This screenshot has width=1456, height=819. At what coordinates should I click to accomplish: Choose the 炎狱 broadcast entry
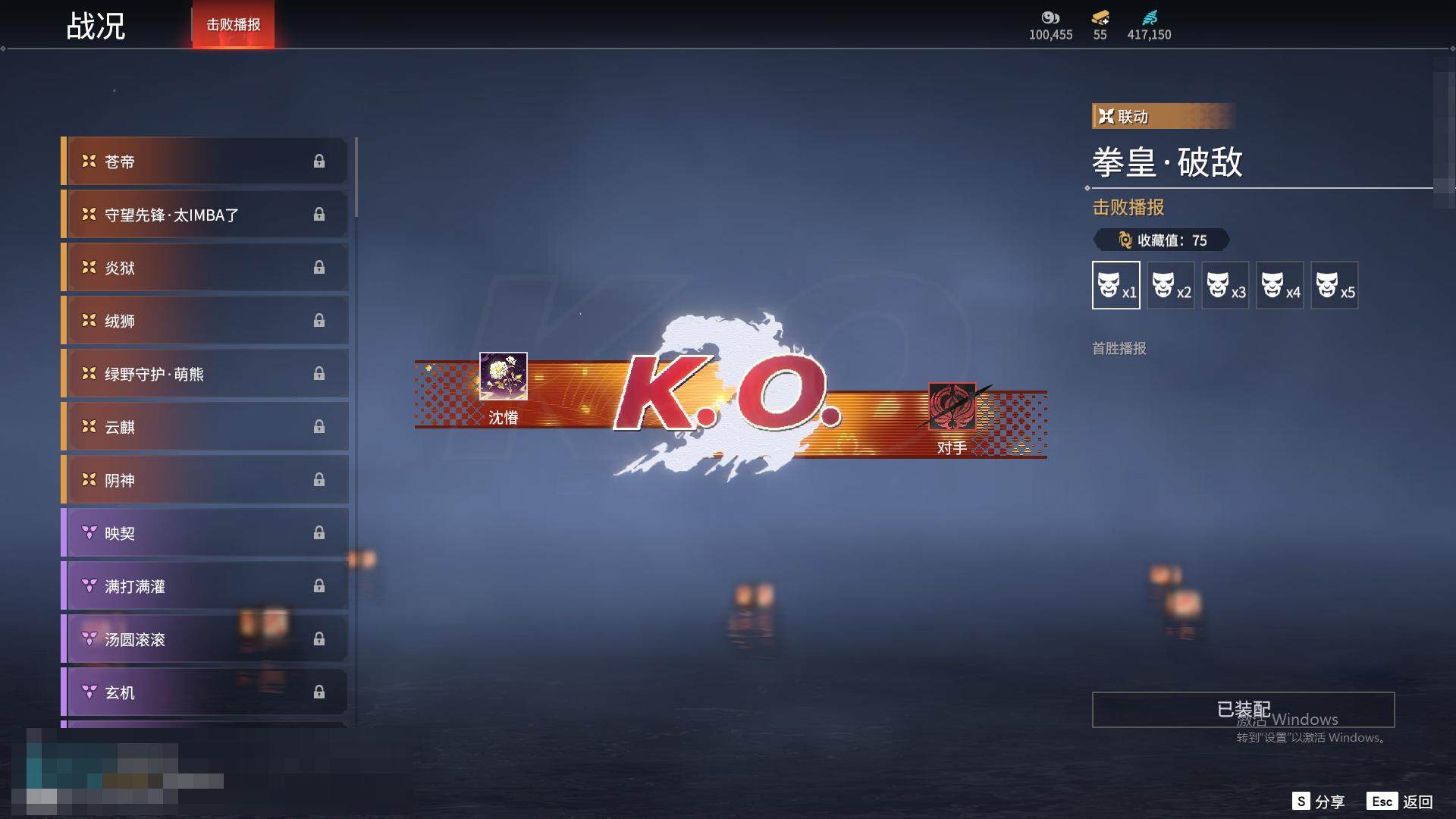(x=205, y=268)
